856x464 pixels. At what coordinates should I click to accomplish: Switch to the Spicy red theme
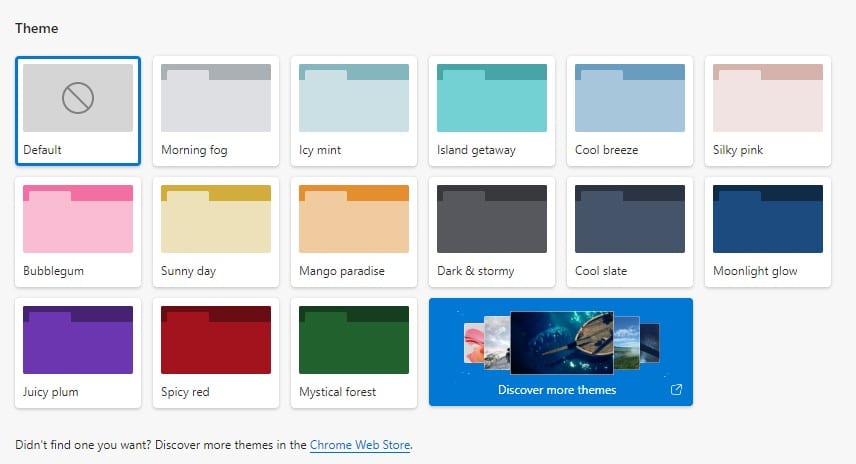[216, 353]
